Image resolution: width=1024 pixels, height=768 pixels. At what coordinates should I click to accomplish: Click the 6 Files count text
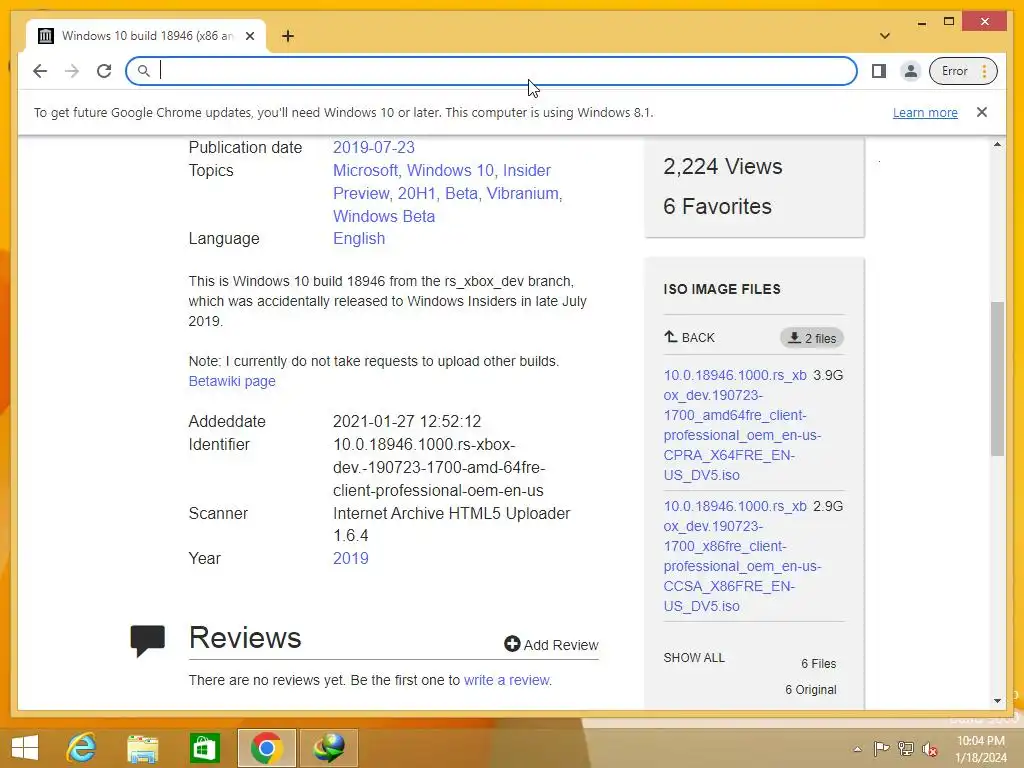[x=818, y=664]
